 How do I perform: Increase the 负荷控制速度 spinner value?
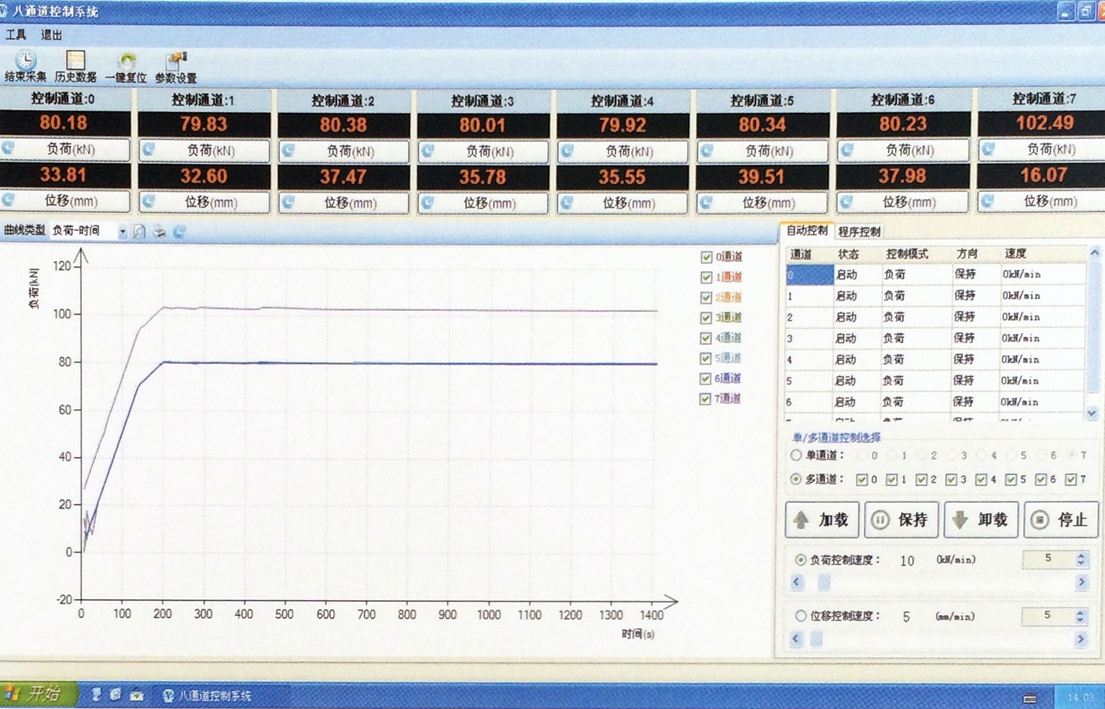point(1081,555)
